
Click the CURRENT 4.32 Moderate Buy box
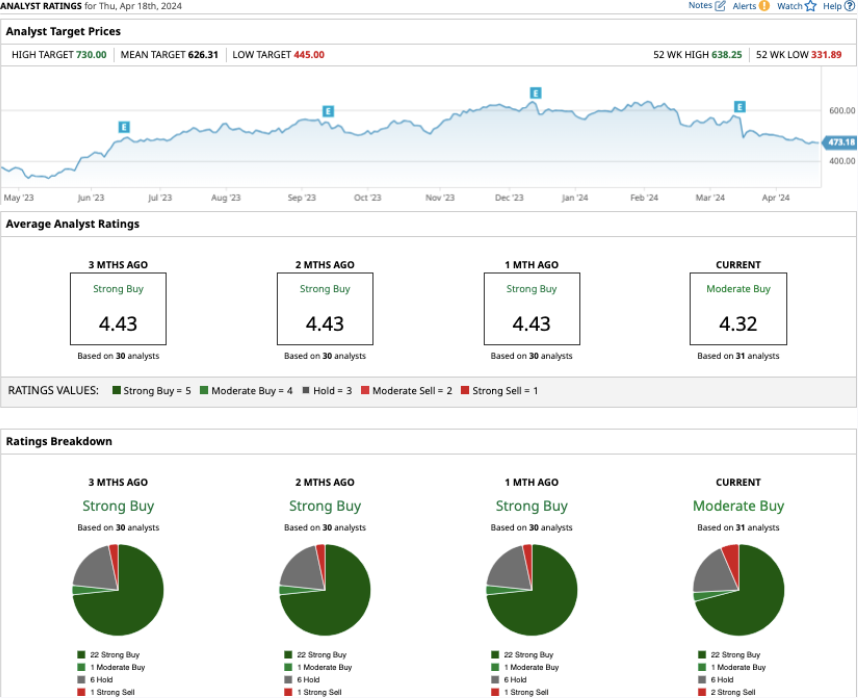[738, 309]
